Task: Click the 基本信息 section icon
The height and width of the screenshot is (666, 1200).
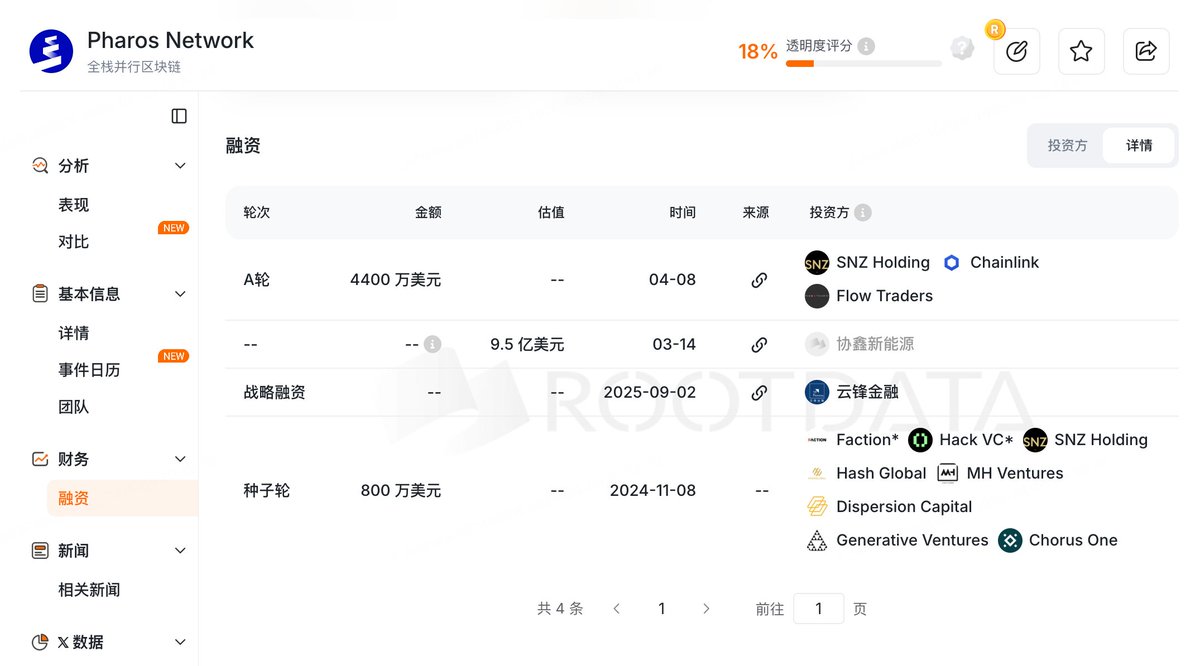Action: click(x=40, y=294)
